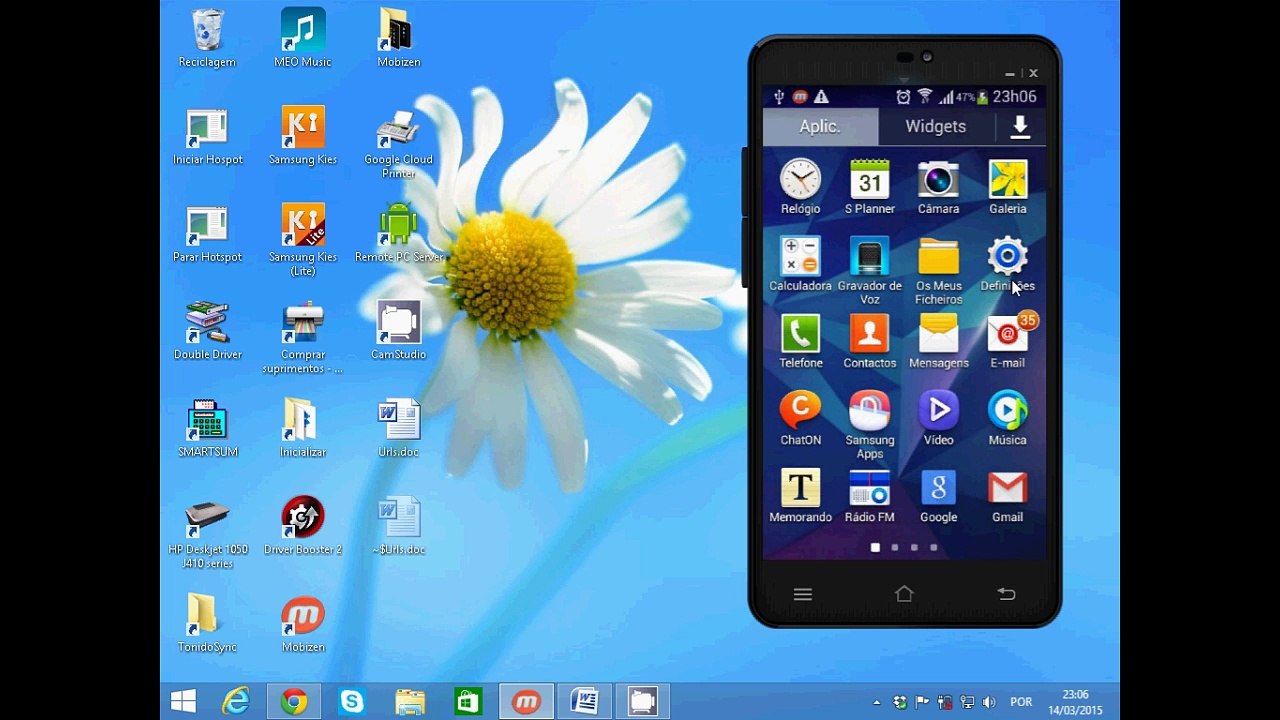Screen dimensions: 1280x720
Task: Switch to Mobizen in taskbar
Action: tap(526, 701)
